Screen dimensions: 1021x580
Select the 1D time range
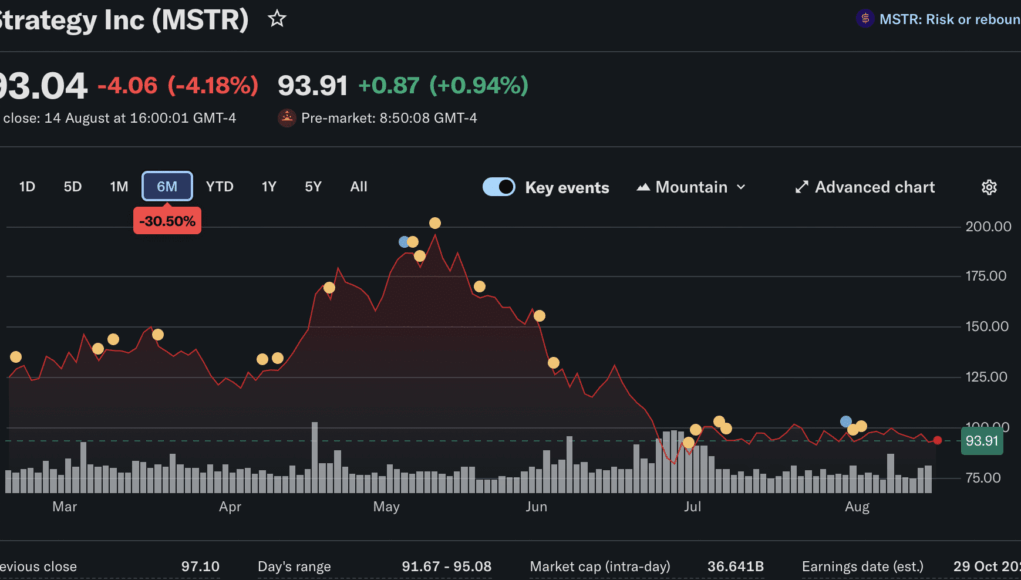click(x=27, y=187)
